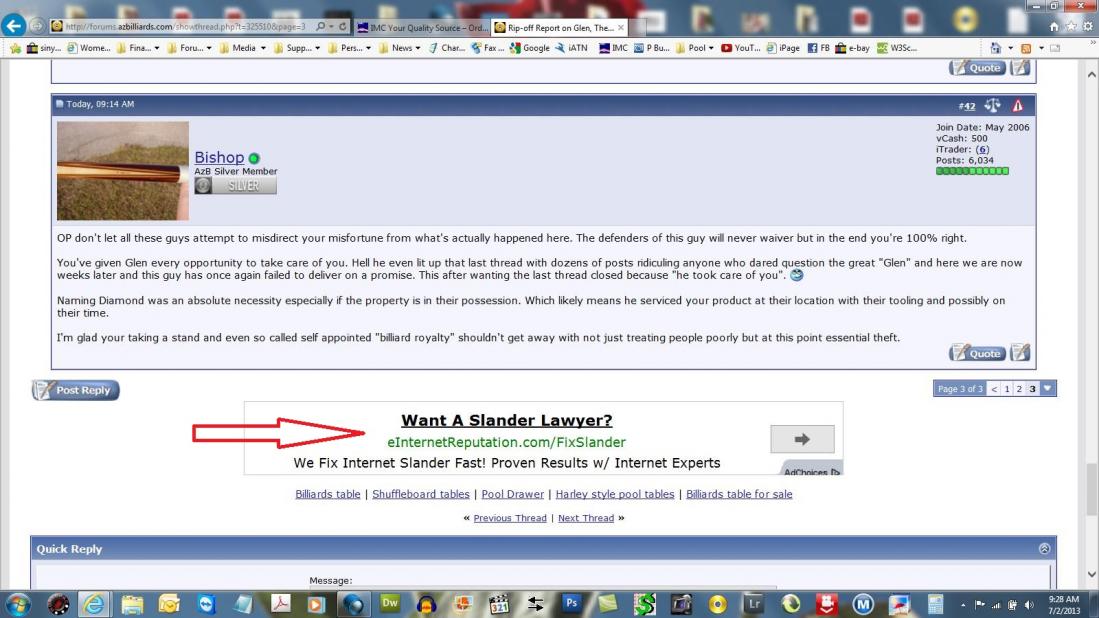This screenshot has height=618, width=1099.
Task: Quote Bishop's post with the Quote button
Action: pos(977,353)
